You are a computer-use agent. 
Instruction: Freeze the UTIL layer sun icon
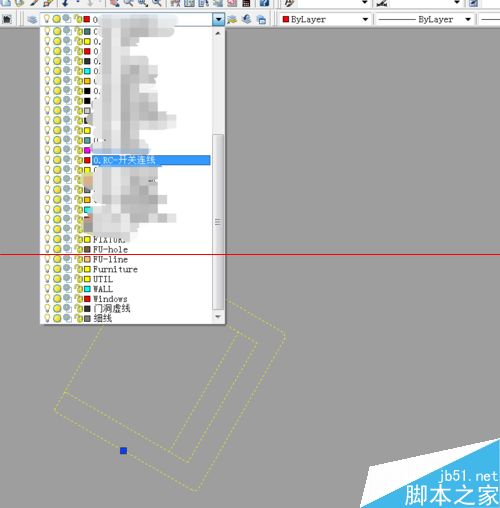(x=57, y=279)
